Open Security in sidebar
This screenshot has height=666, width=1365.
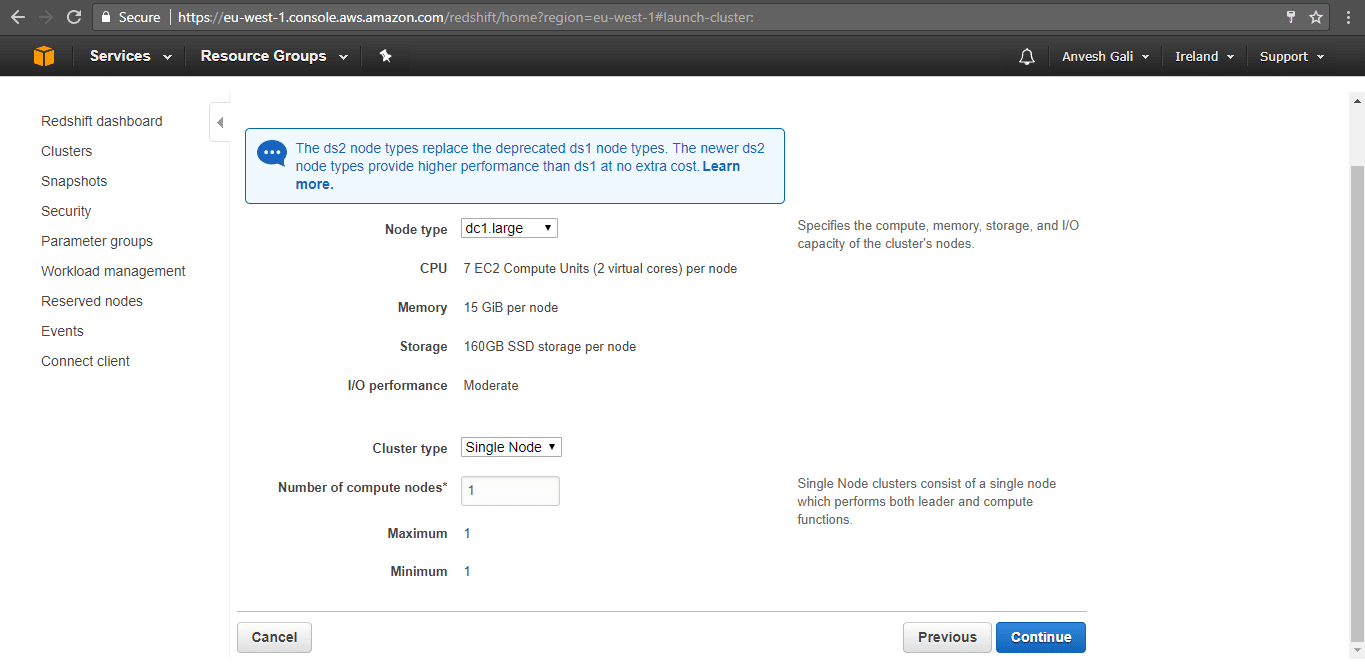pos(66,211)
